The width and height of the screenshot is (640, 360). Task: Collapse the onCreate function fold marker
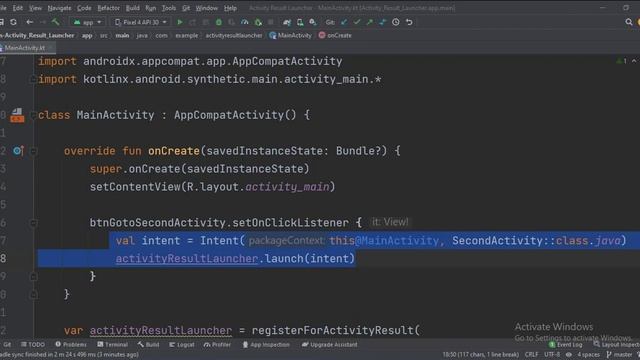[x=33, y=151]
